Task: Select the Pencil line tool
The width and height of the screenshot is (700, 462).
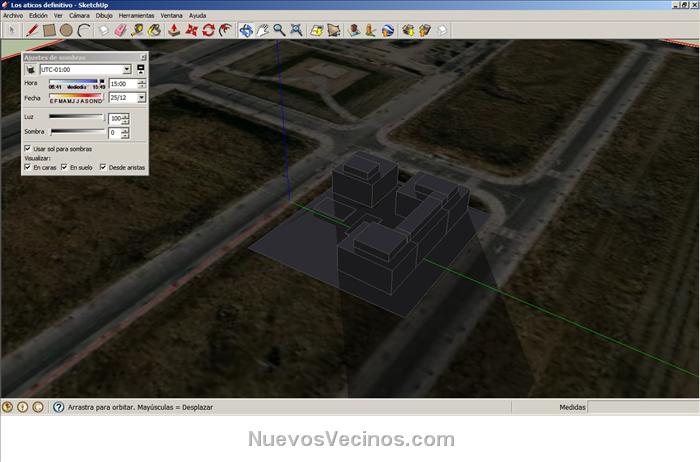Action: tap(32, 30)
